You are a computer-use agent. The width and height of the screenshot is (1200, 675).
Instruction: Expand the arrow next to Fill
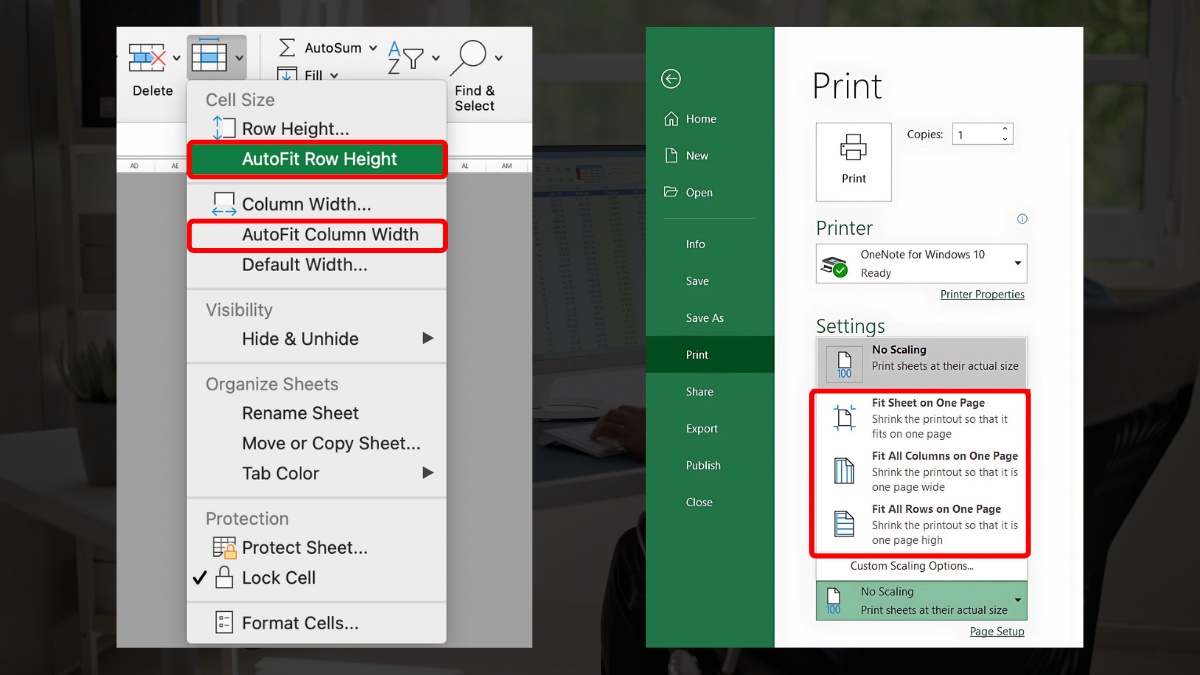click(333, 75)
